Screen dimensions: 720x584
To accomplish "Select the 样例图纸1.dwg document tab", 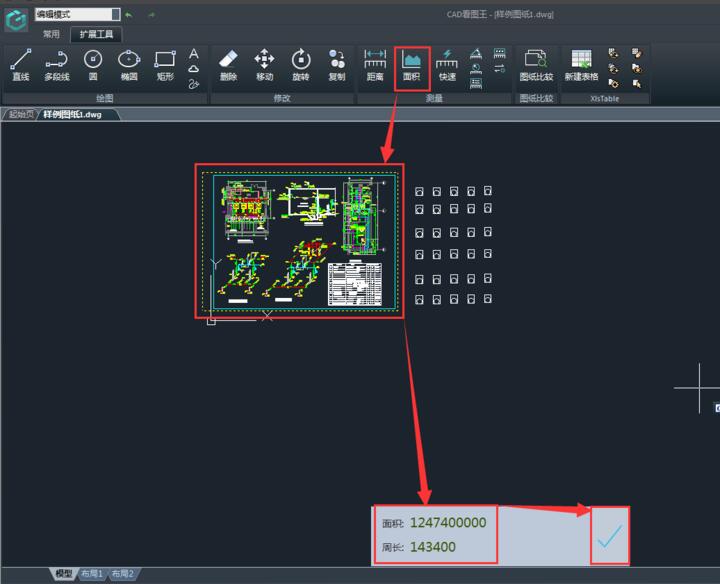I will (72, 114).
